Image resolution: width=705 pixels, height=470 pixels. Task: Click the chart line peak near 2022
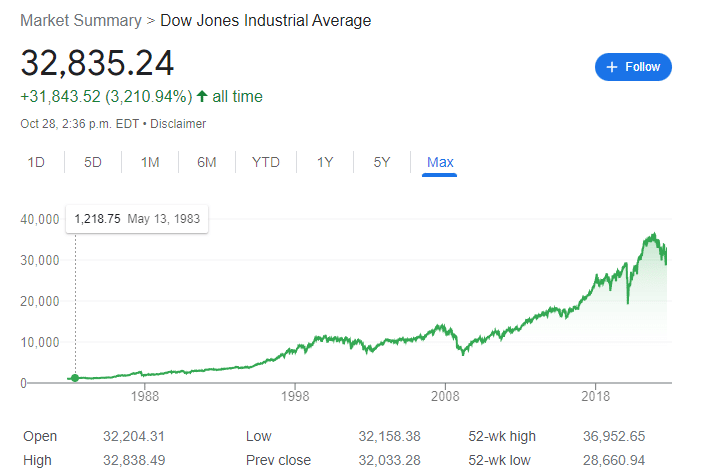coord(653,235)
